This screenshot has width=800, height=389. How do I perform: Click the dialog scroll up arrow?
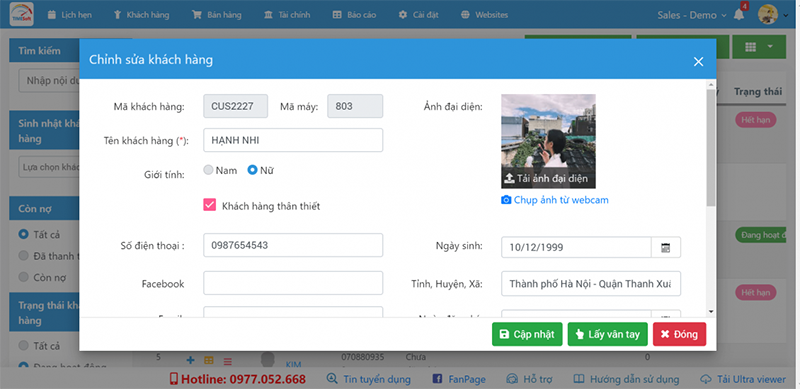coord(711,84)
